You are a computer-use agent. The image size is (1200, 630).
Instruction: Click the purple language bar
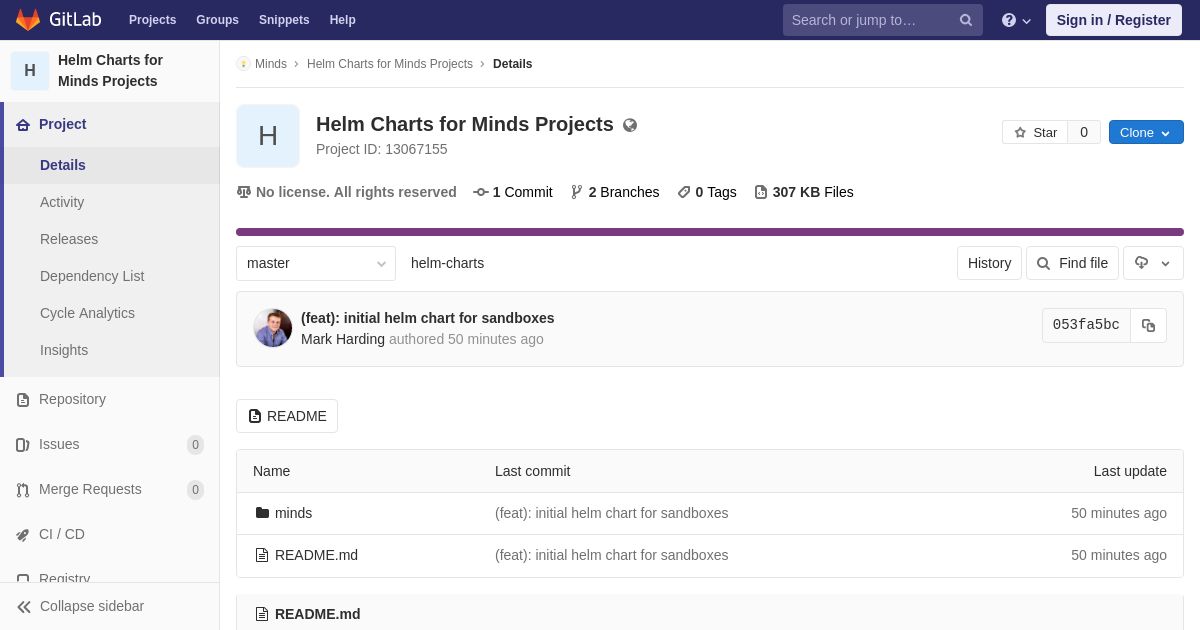(710, 232)
